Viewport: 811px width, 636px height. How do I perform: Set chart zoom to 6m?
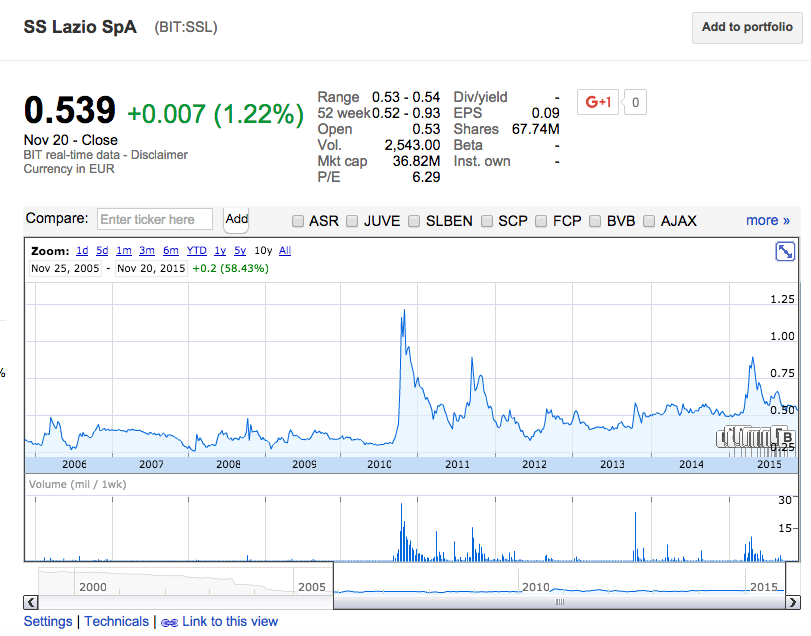click(171, 251)
